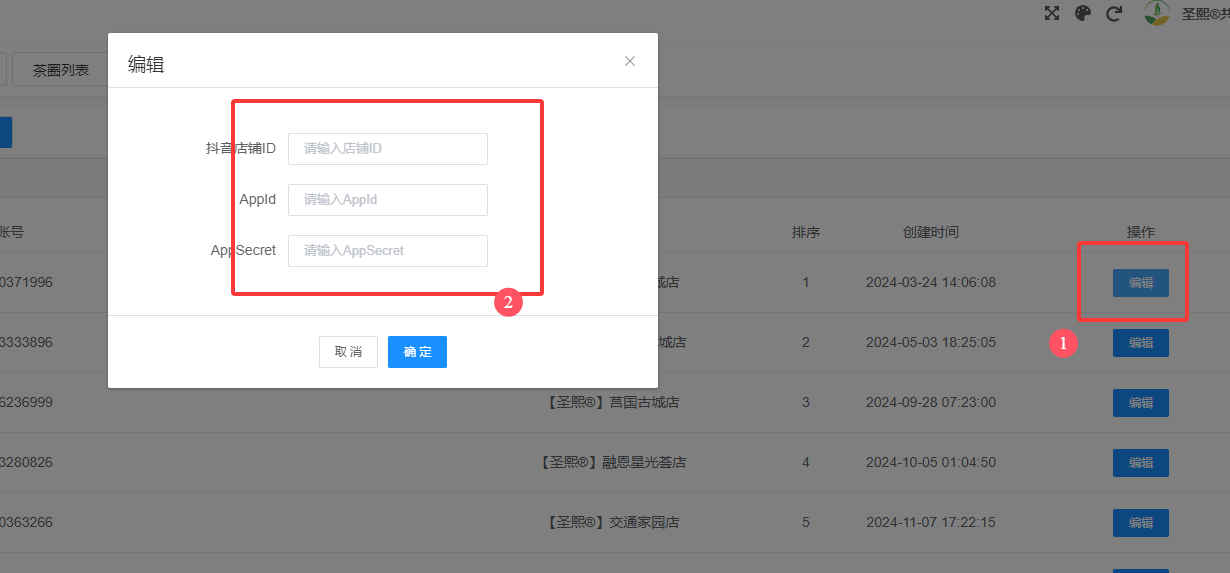The image size is (1230, 573).
Task: Select the 【圣熙®】融恩星光荟店 cell
Action: pyautogui.click(x=613, y=463)
